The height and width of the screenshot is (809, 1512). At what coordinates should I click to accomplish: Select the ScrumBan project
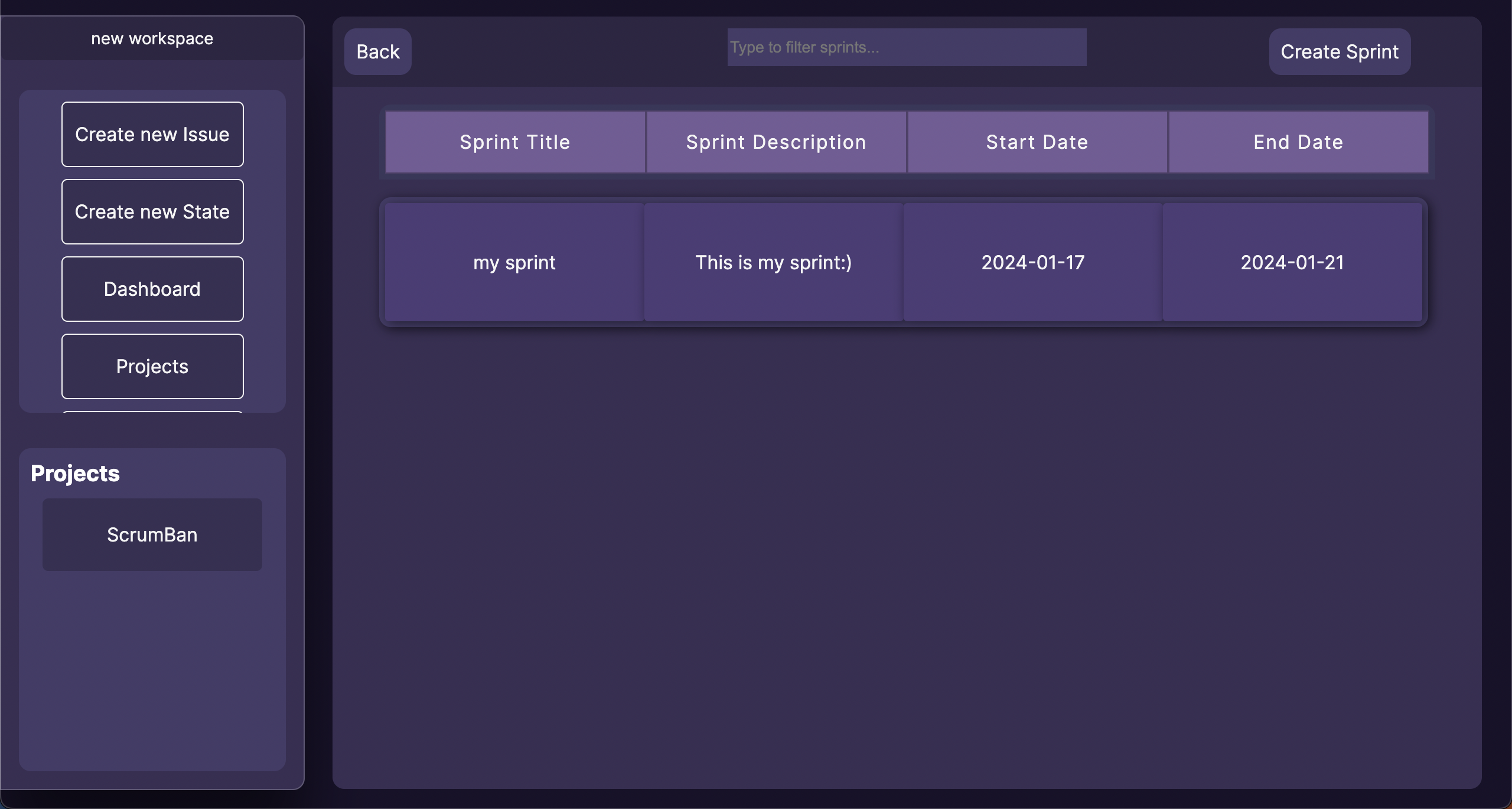pos(152,534)
